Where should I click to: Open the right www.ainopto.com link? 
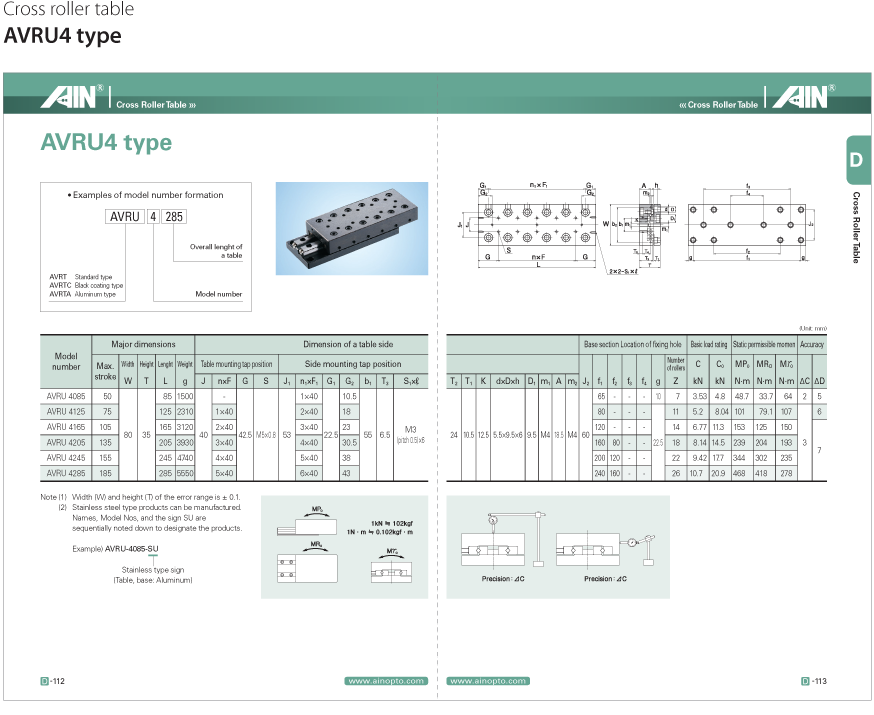pyautogui.click(x=488, y=681)
